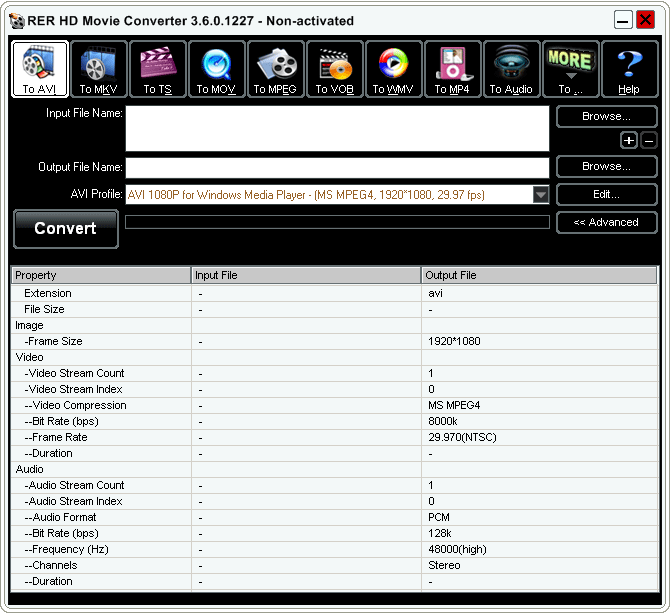The height and width of the screenshot is (614, 670).
Task: Select the To AVI format icon
Action: coord(40,69)
